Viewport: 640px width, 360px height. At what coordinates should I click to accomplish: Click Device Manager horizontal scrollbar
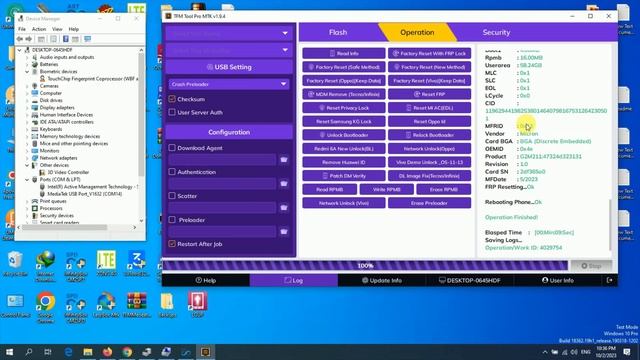point(65,227)
